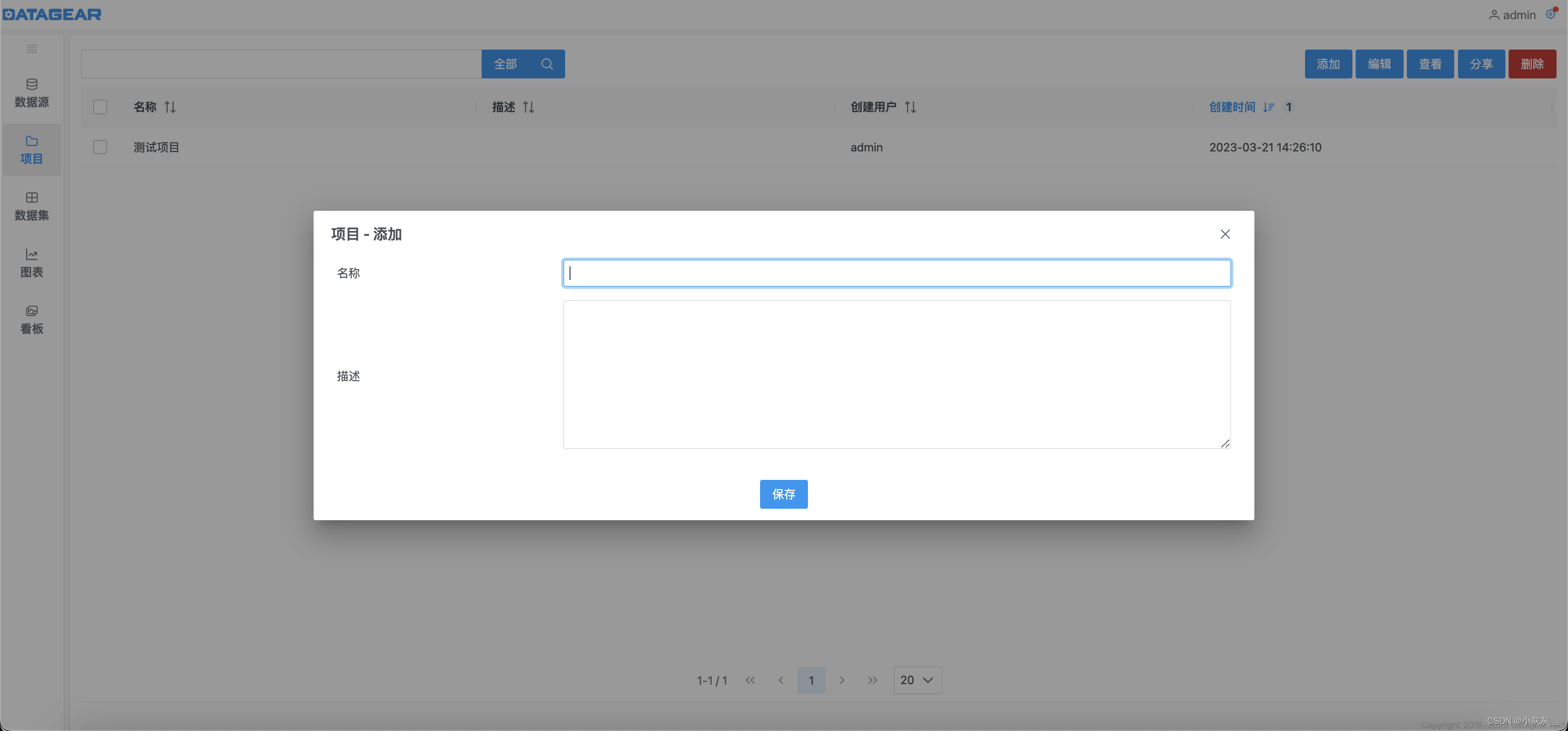
Task: Click the admin user menu
Action: coord(1512,15)
